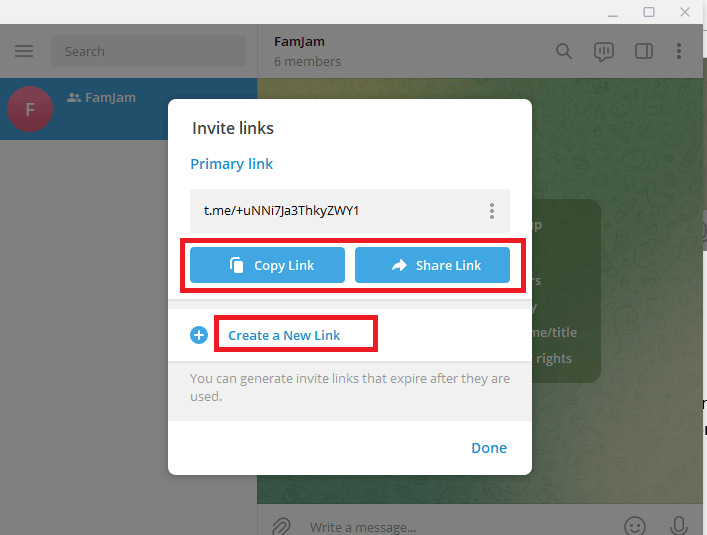The width and height of the screenshot is (707, 535).
Task: Select Create a New Link
Action: 284,335
